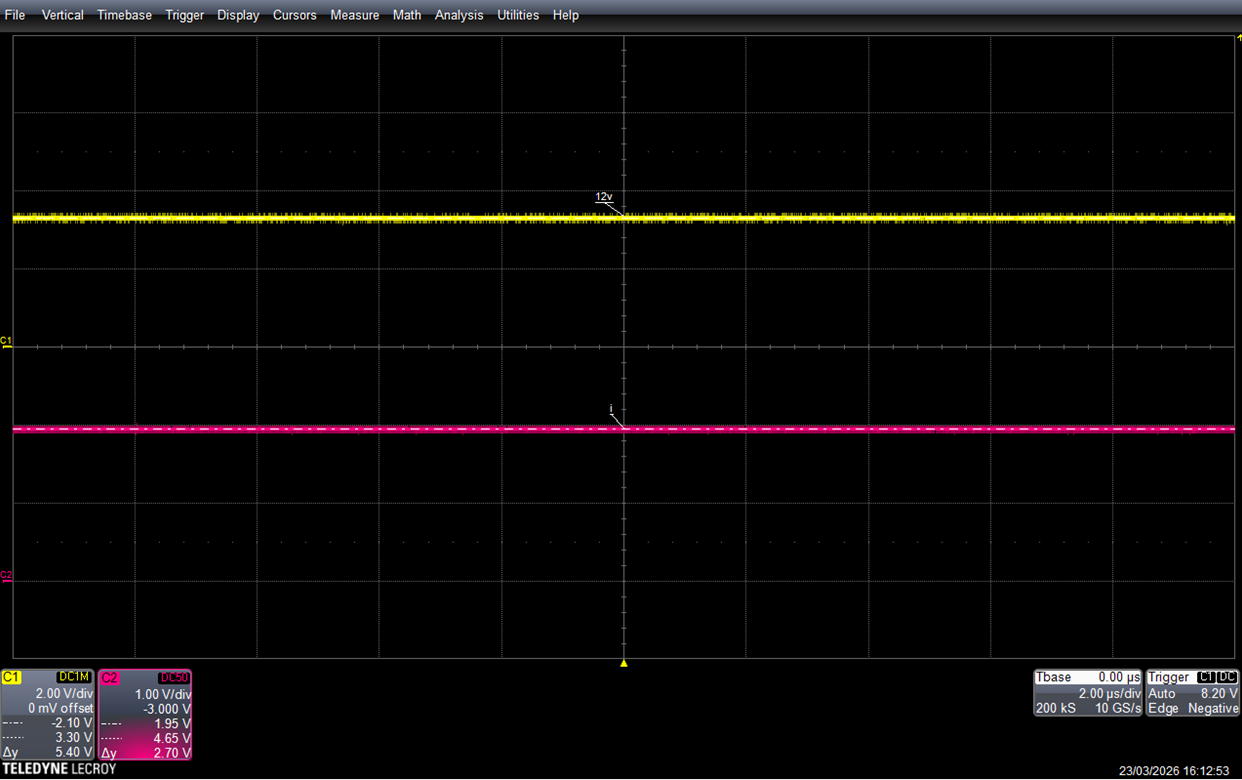
Task: Open the Trigger descriptor box
Action: coord(1193,693)
